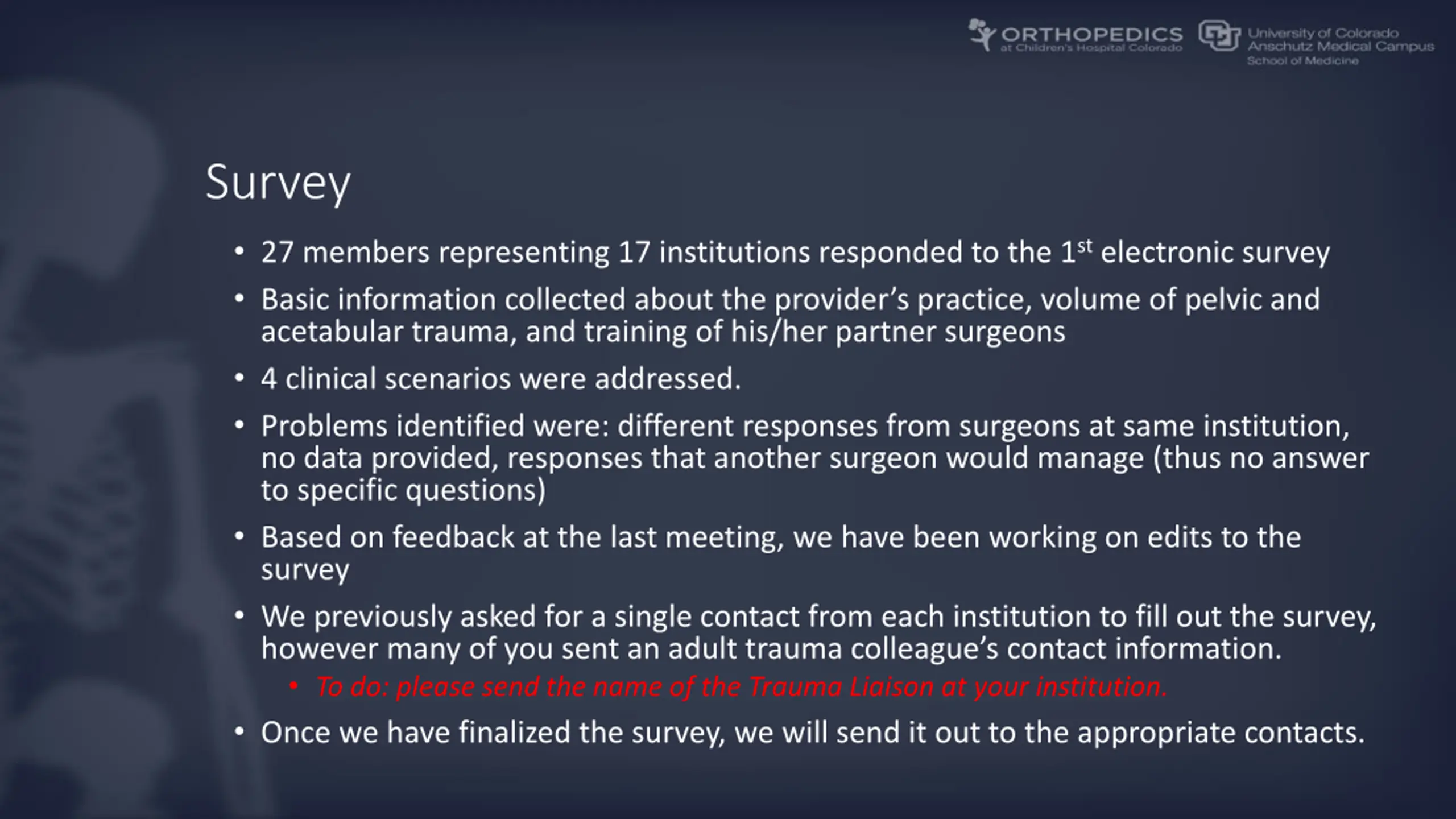Click the Orthopedics Children's Hospital Colorado logo
Viewport: 1456px width, 819px height.
click(x=1076, y=35)
